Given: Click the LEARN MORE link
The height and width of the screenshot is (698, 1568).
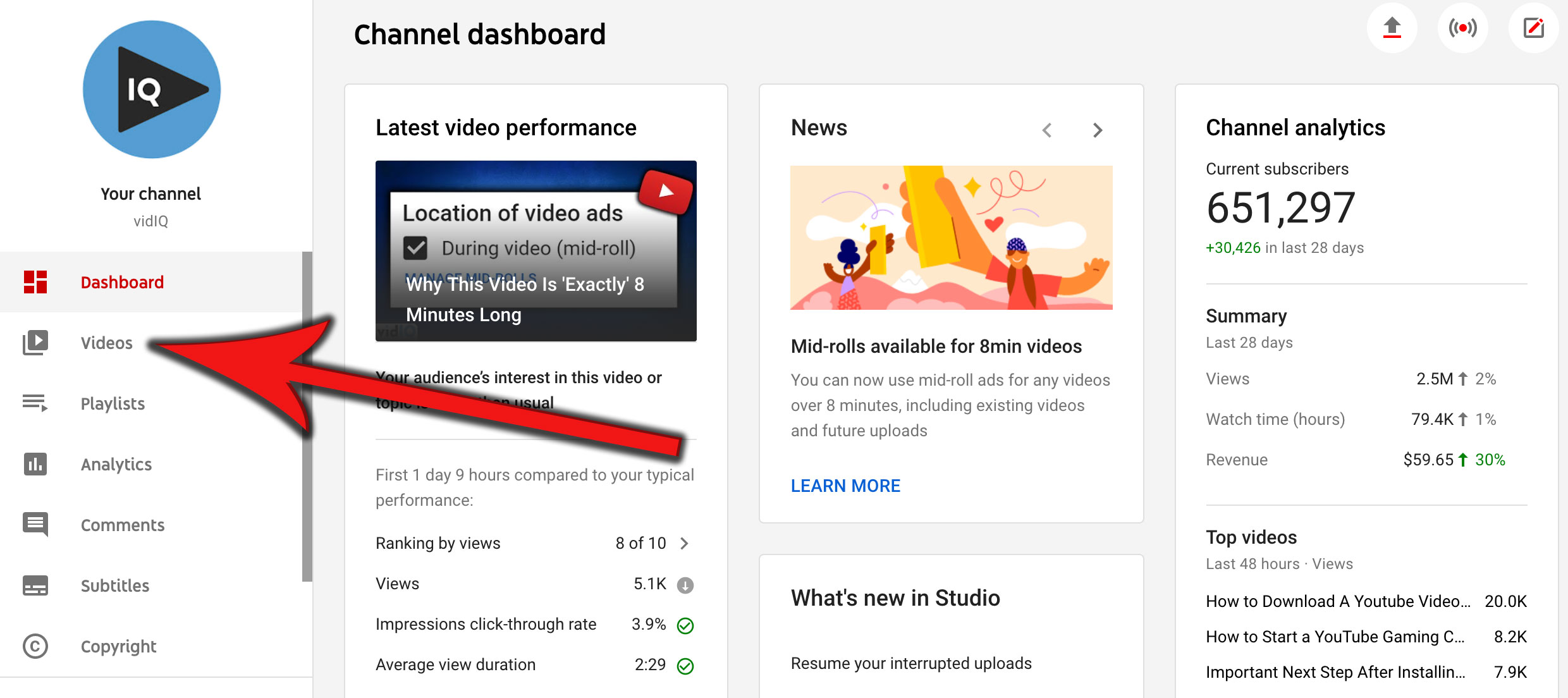Looking at the screenshot, I should (845, 486).
